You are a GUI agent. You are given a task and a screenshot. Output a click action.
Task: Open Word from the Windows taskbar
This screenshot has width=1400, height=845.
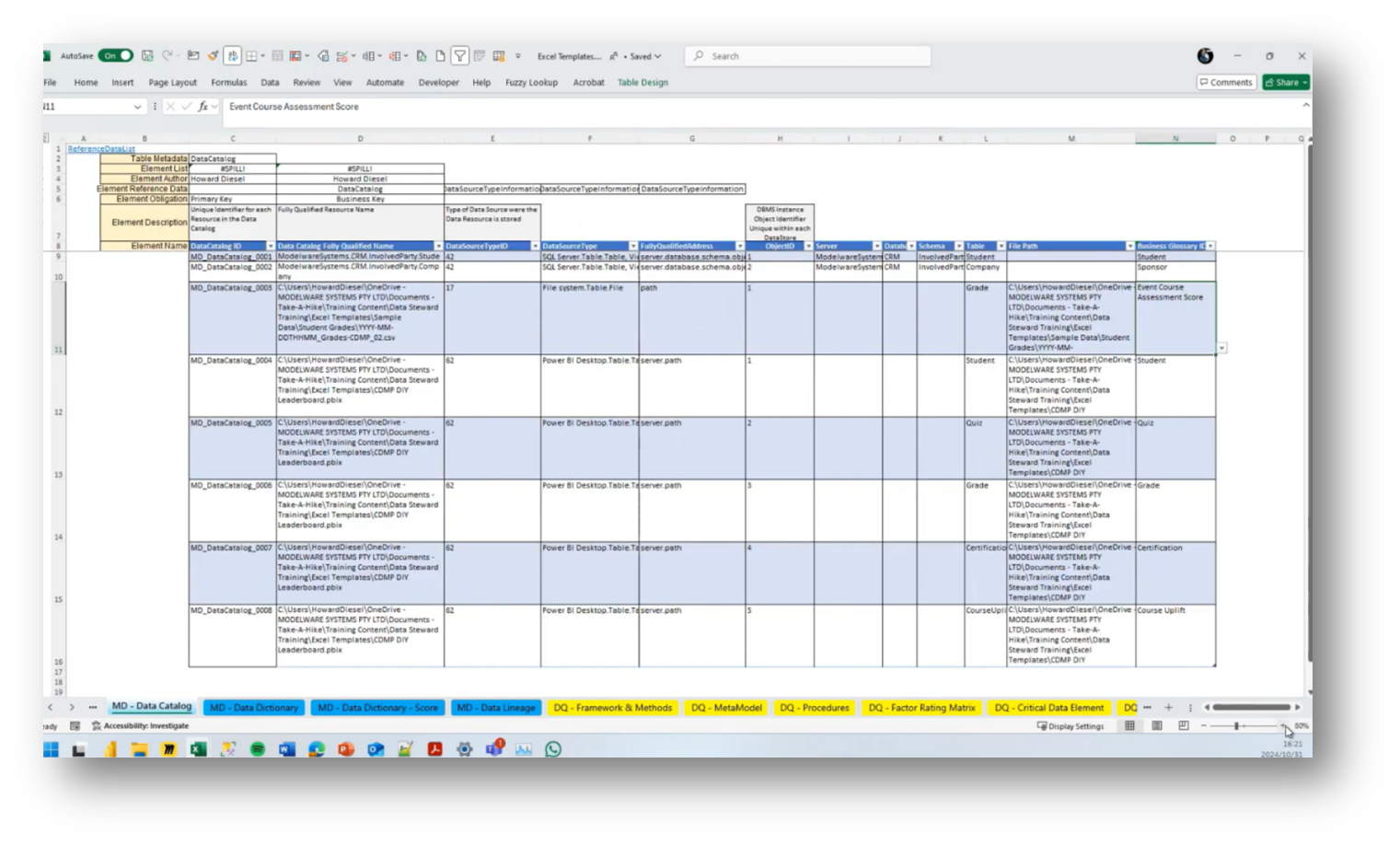coord(287,749)
